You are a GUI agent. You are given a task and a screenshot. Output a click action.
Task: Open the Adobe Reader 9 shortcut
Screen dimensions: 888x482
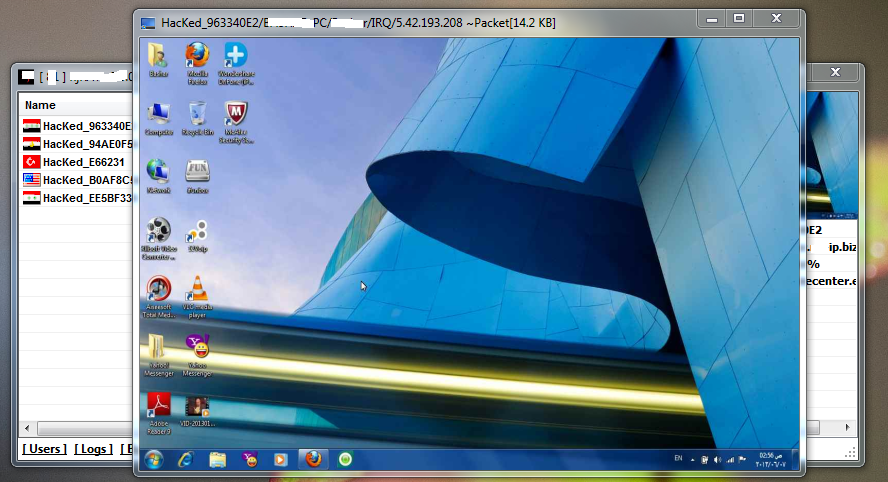(x=159, y=413)
